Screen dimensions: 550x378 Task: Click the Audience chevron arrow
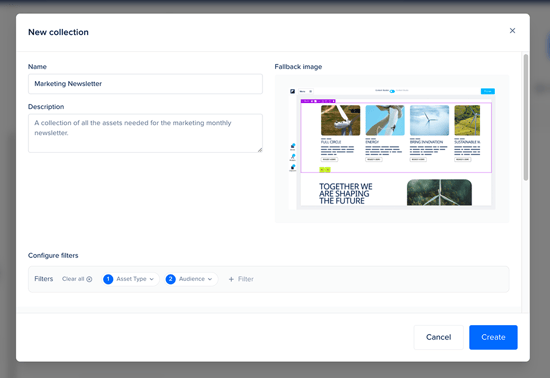click(x=210, y=279)
